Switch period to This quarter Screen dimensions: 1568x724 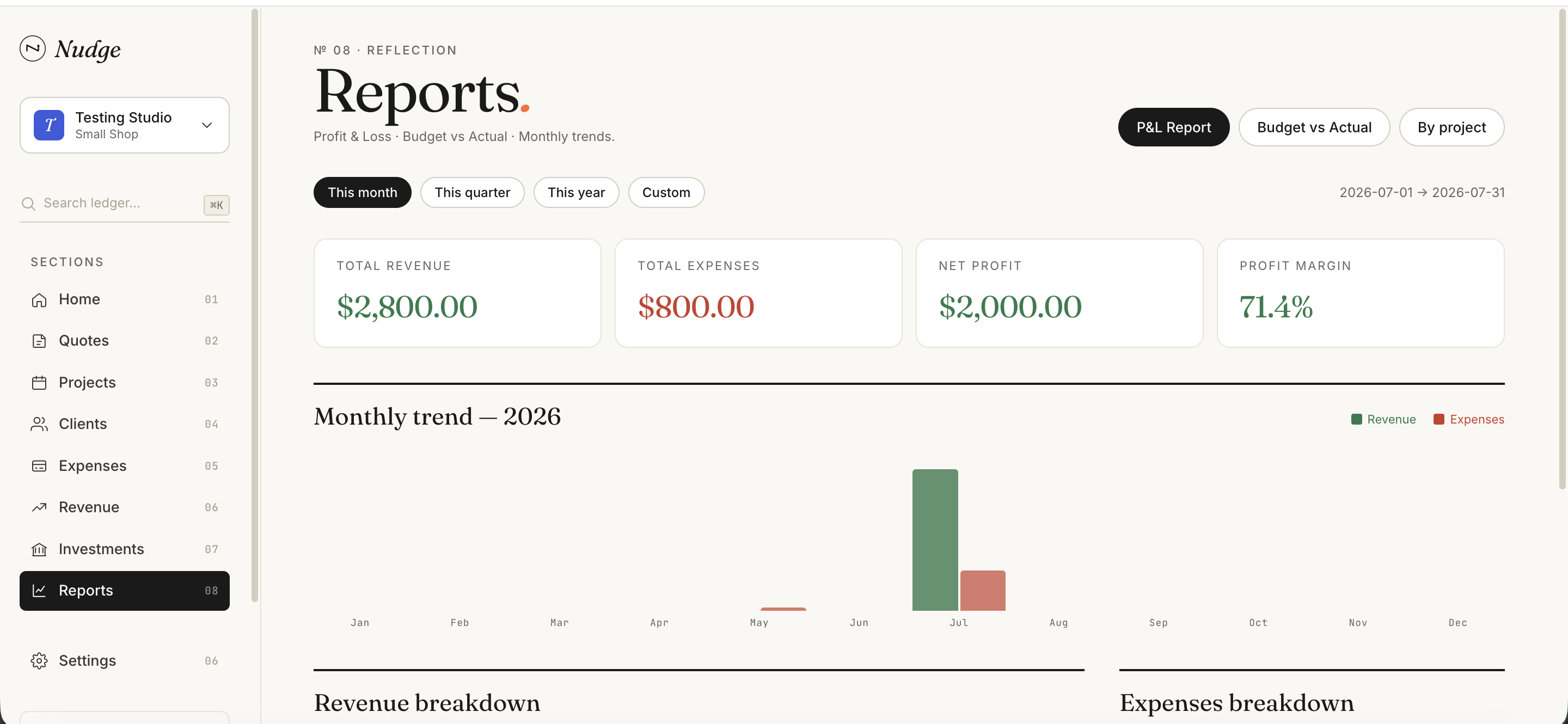(473, 192)
